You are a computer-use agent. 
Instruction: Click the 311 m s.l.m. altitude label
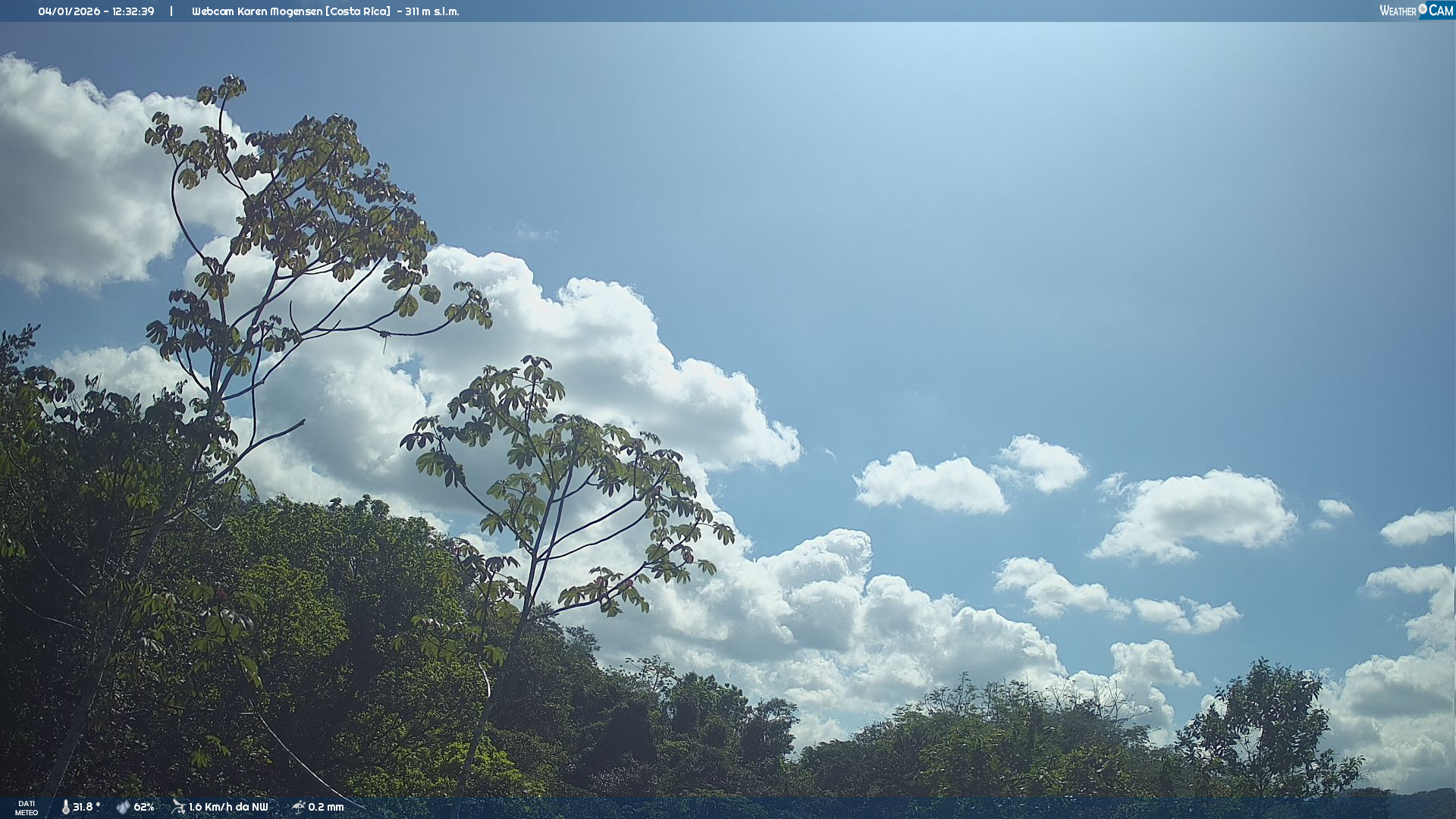(x=431, y=11)
